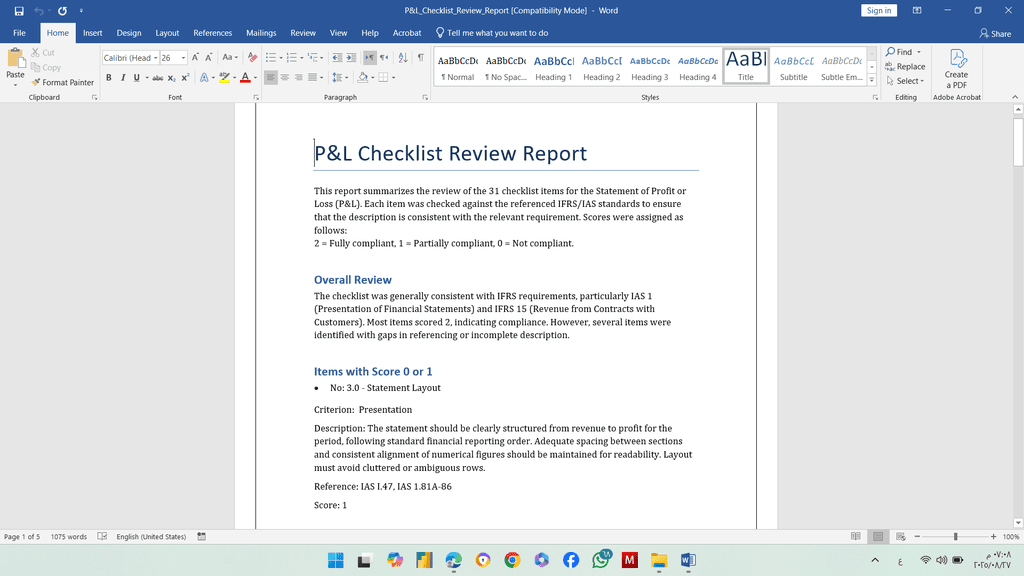Apply the Subtitle style
Image resolution: width=1024 pixels, height=576 pixels.
793,67
